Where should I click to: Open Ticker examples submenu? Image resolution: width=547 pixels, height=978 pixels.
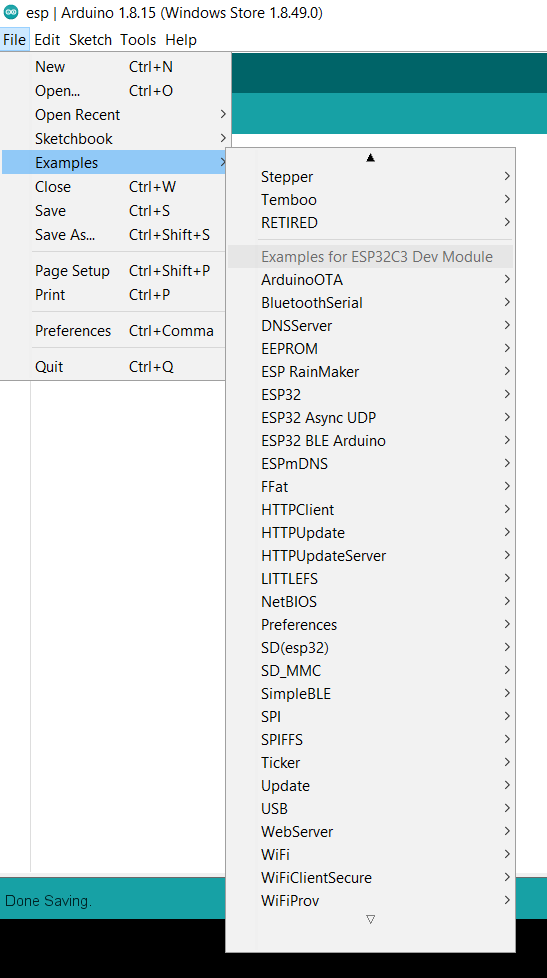pyautogui.click(x=370, y=763)
